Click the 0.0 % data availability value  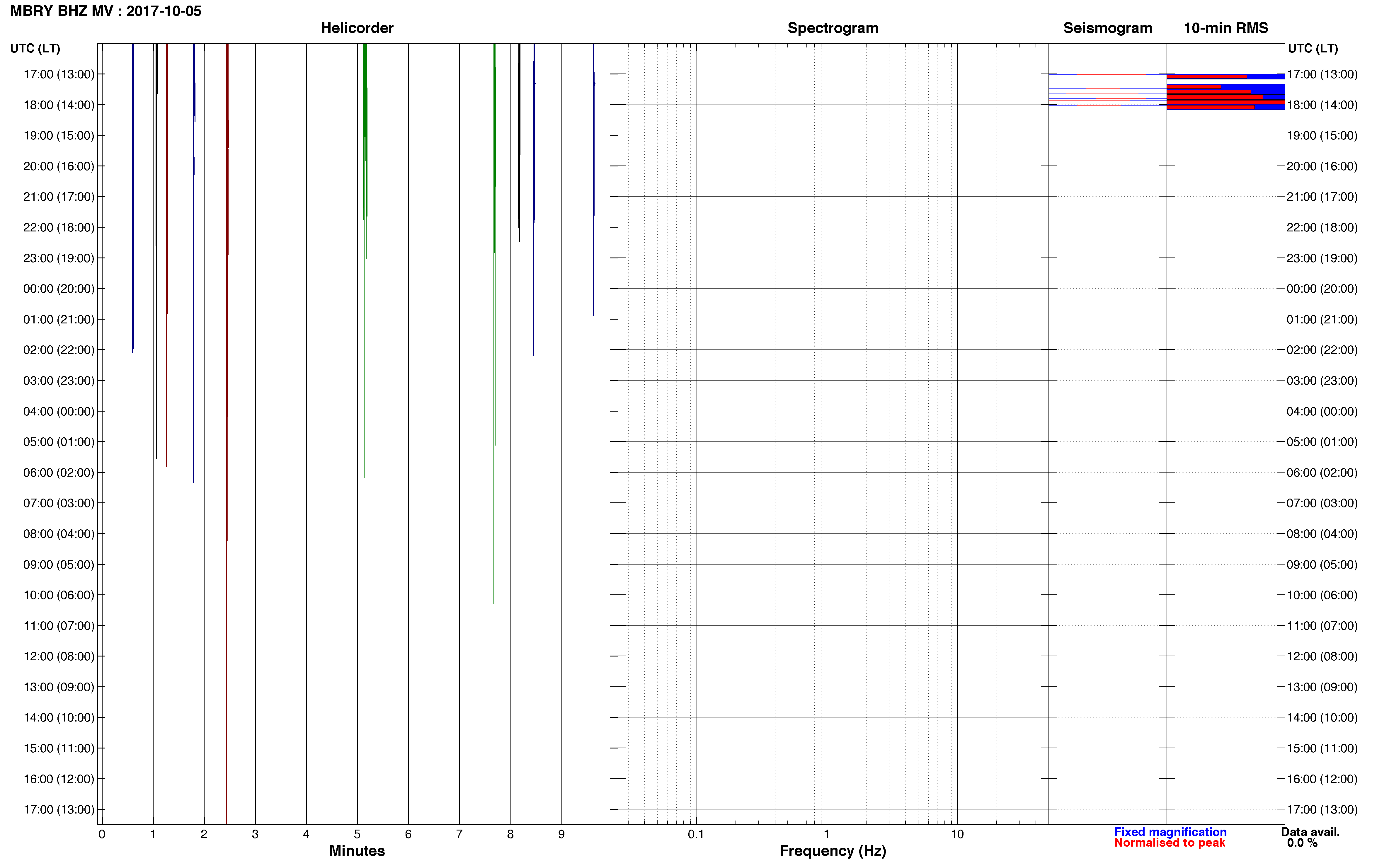pos(1302,843)
